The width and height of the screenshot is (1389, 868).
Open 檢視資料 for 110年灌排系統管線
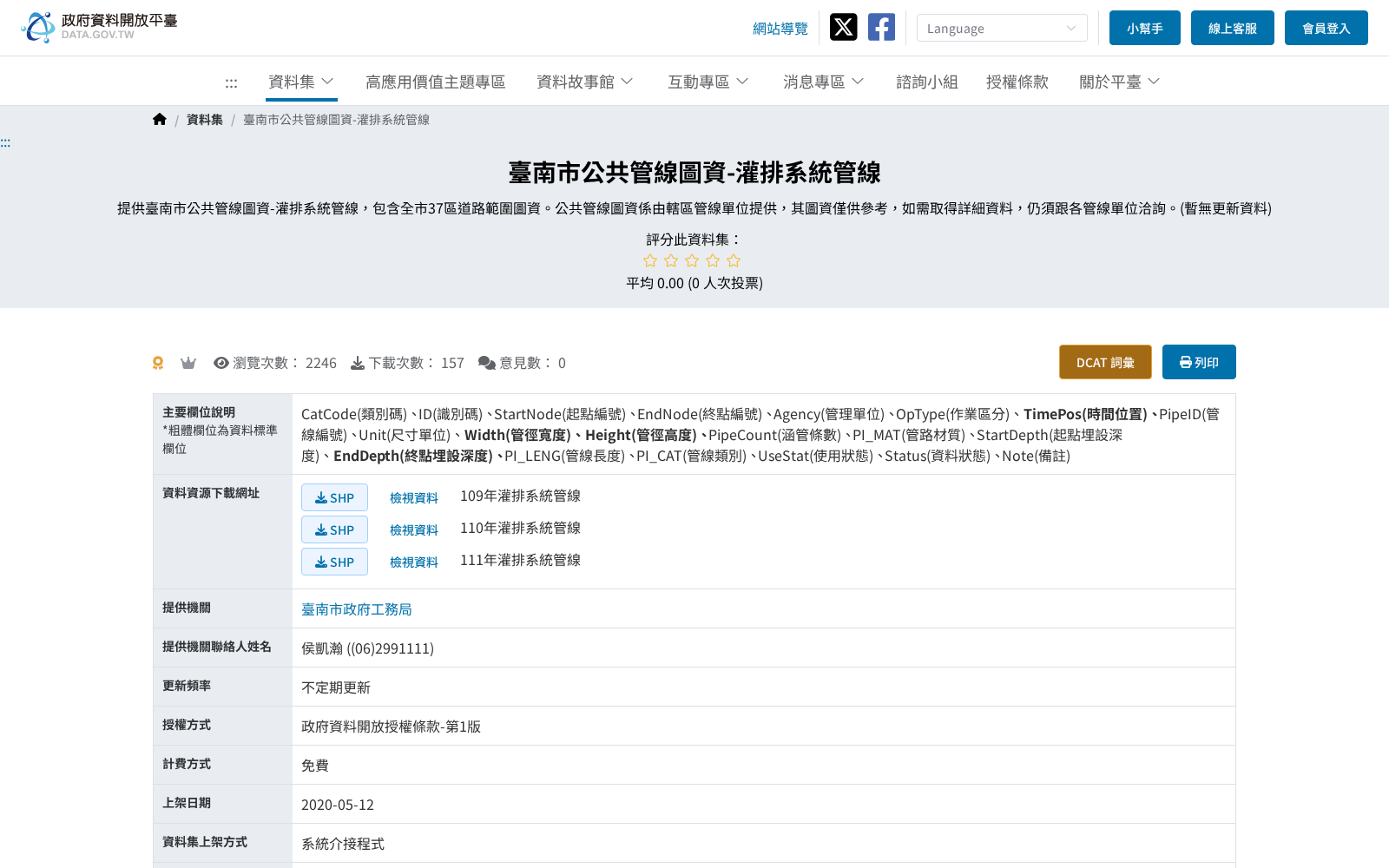414,529
